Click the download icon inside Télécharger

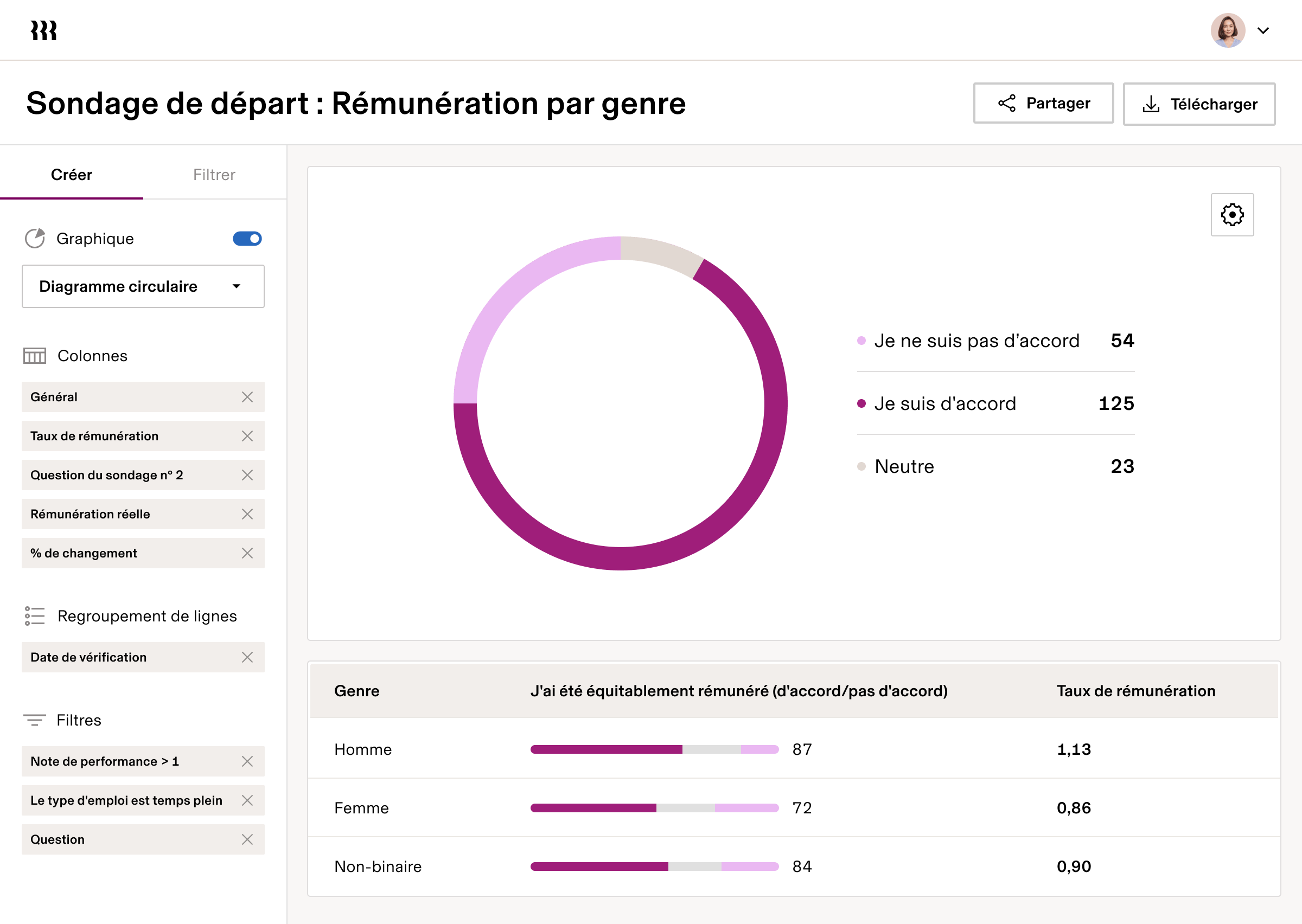(x=1151, y=104)
